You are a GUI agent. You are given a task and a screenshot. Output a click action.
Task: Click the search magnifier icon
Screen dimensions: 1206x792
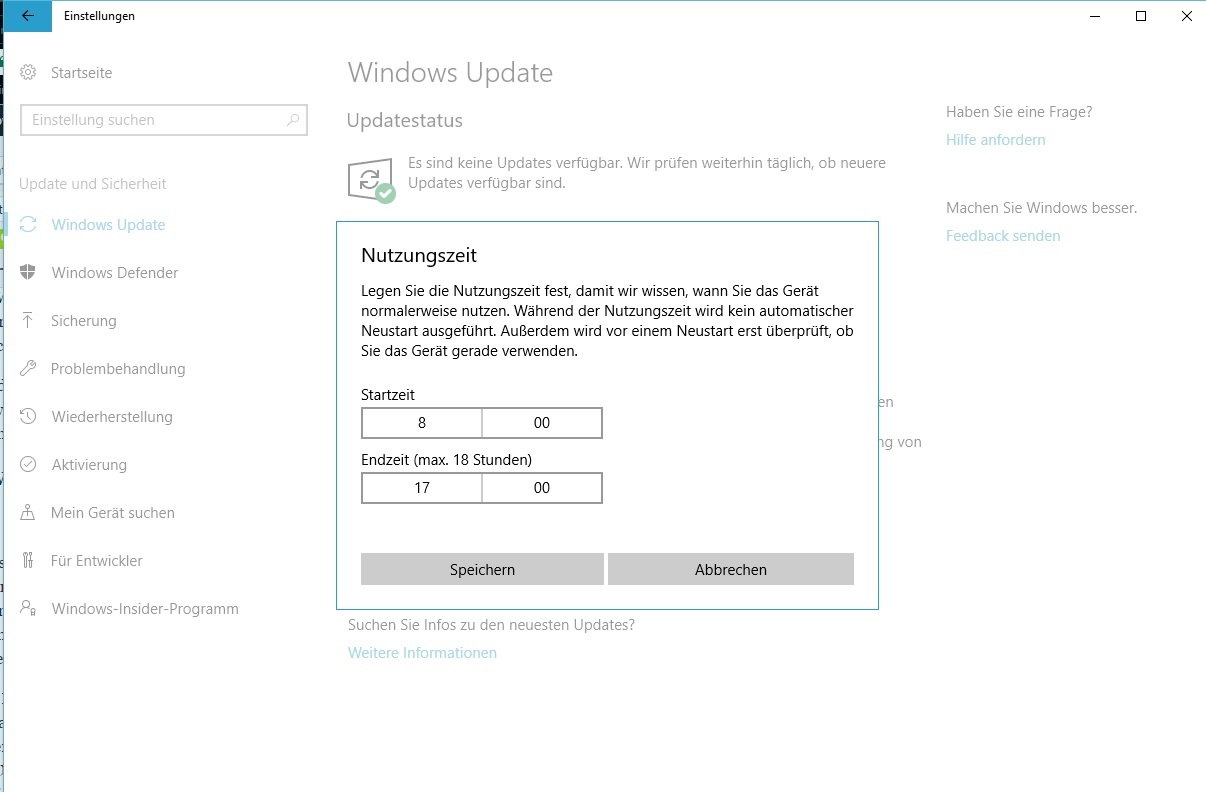pyautogui.click(x=293, y=120)
